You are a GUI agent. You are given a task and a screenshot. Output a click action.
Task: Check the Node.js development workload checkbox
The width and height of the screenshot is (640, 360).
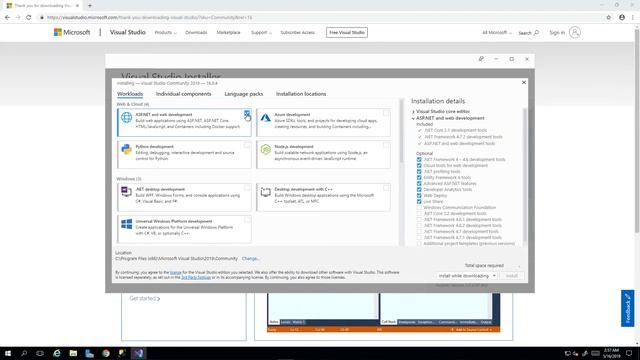[386, 145]
